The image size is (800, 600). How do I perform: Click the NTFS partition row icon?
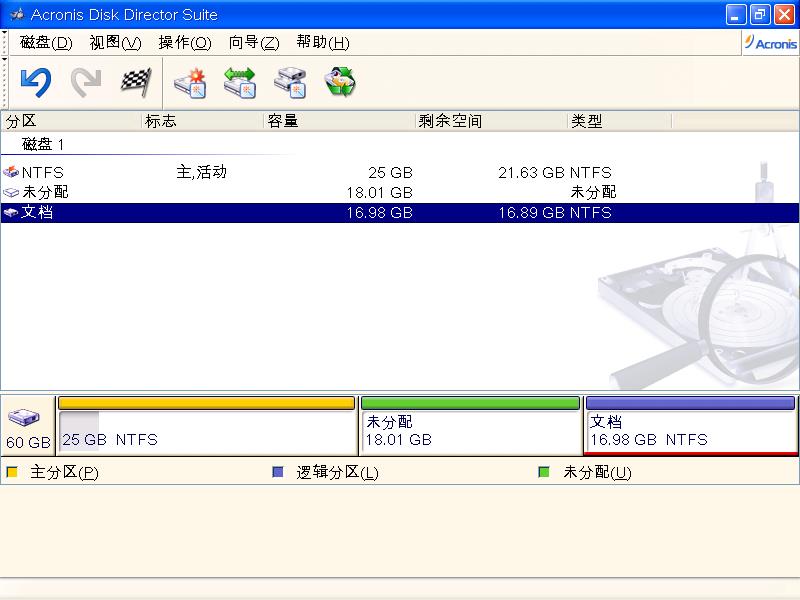[x=11, y=172]
